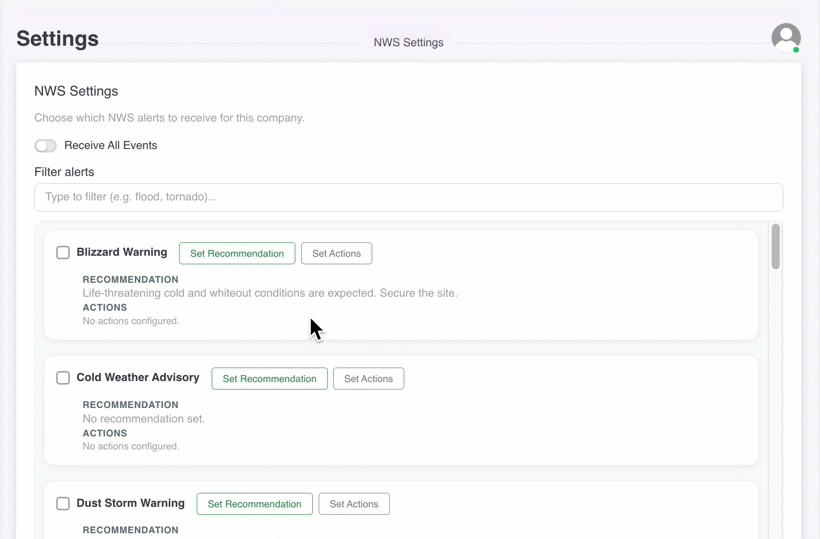Screen dimensions: 820x539
Task: Set Recommendation for Dust Storm Warning
Action: [254, 504]
